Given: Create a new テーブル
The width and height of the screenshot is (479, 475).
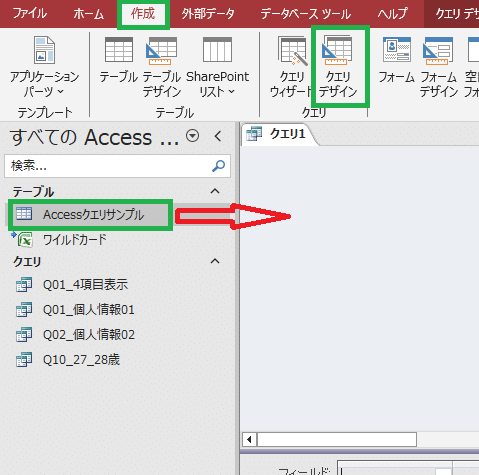Looking at the screenshot, I should tap(119, 60).
